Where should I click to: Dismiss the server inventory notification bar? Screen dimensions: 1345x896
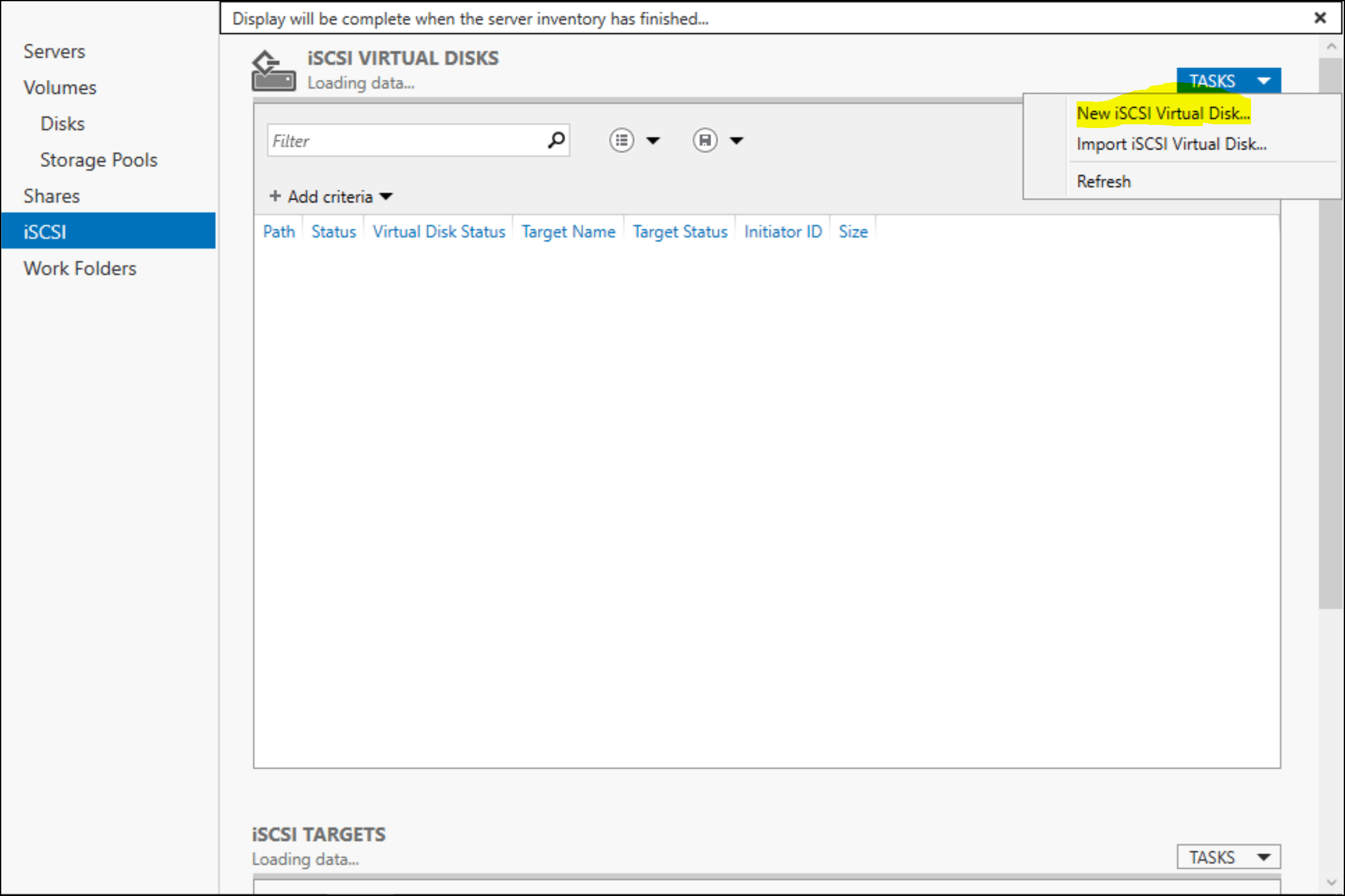click(1320, 18)
